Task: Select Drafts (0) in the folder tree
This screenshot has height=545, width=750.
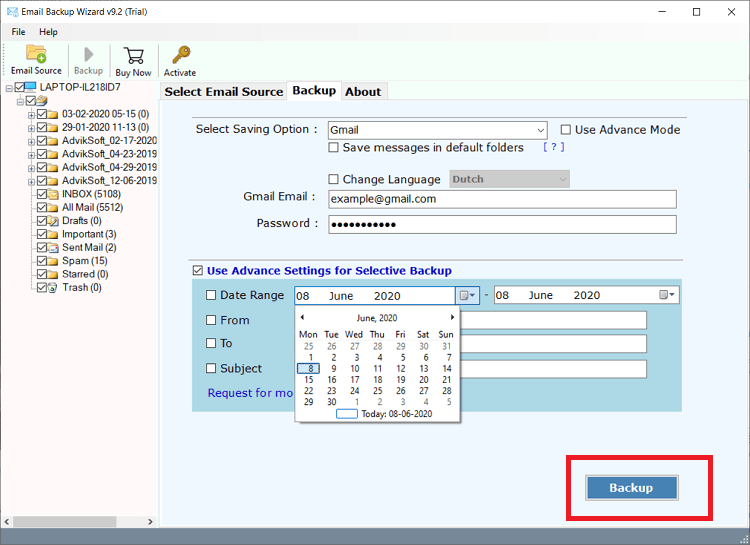Action: 82,221
